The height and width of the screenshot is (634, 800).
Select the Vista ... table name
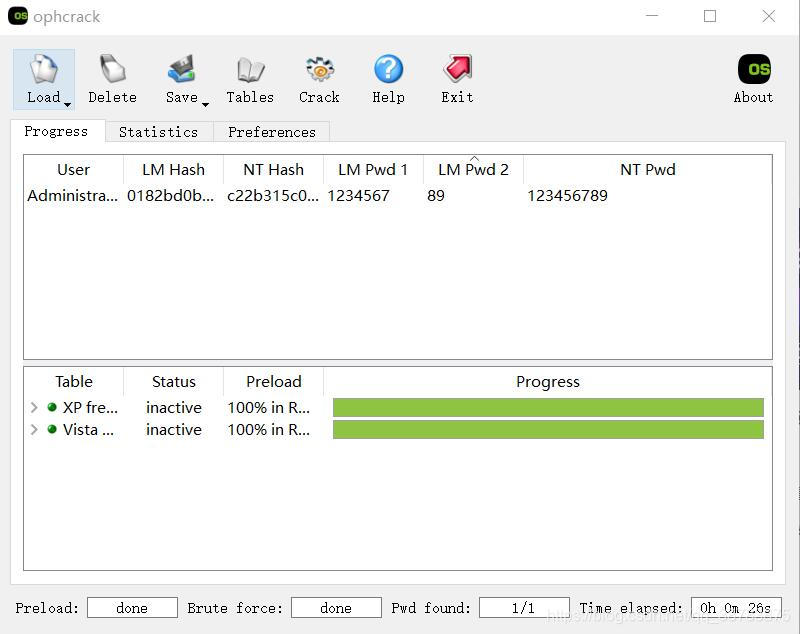(88, 429)
